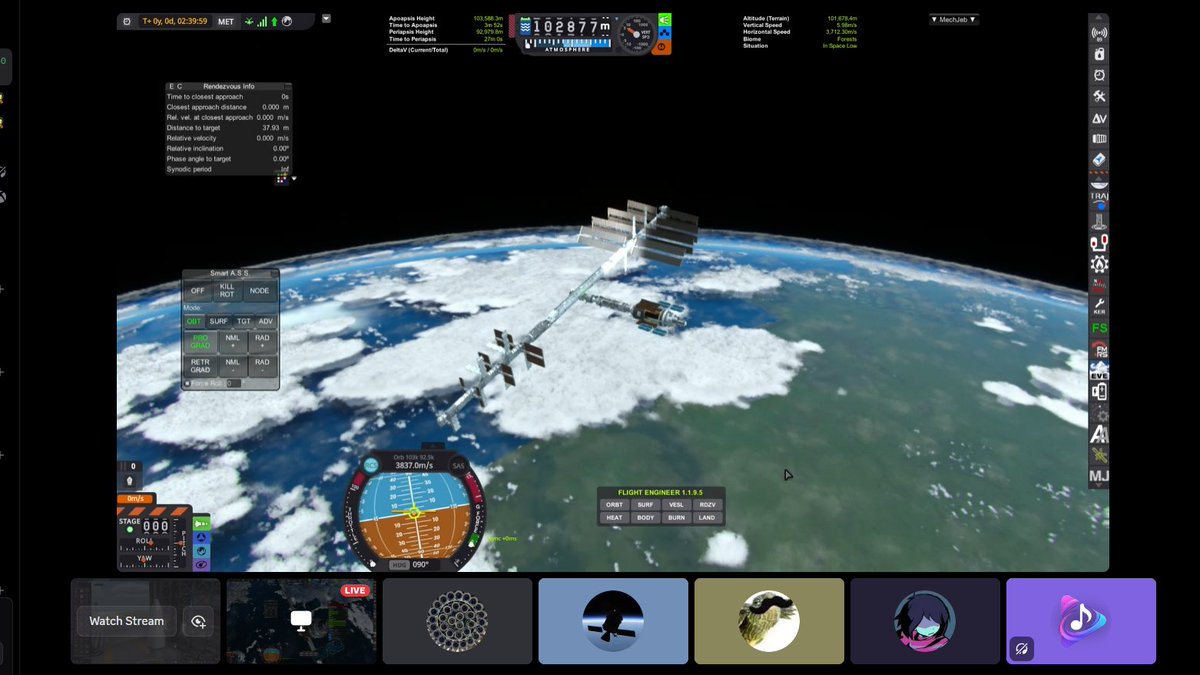Enable the Force Roll checkbox
1200x675 pixels.
pyautogui.click(x=187, y=383)
